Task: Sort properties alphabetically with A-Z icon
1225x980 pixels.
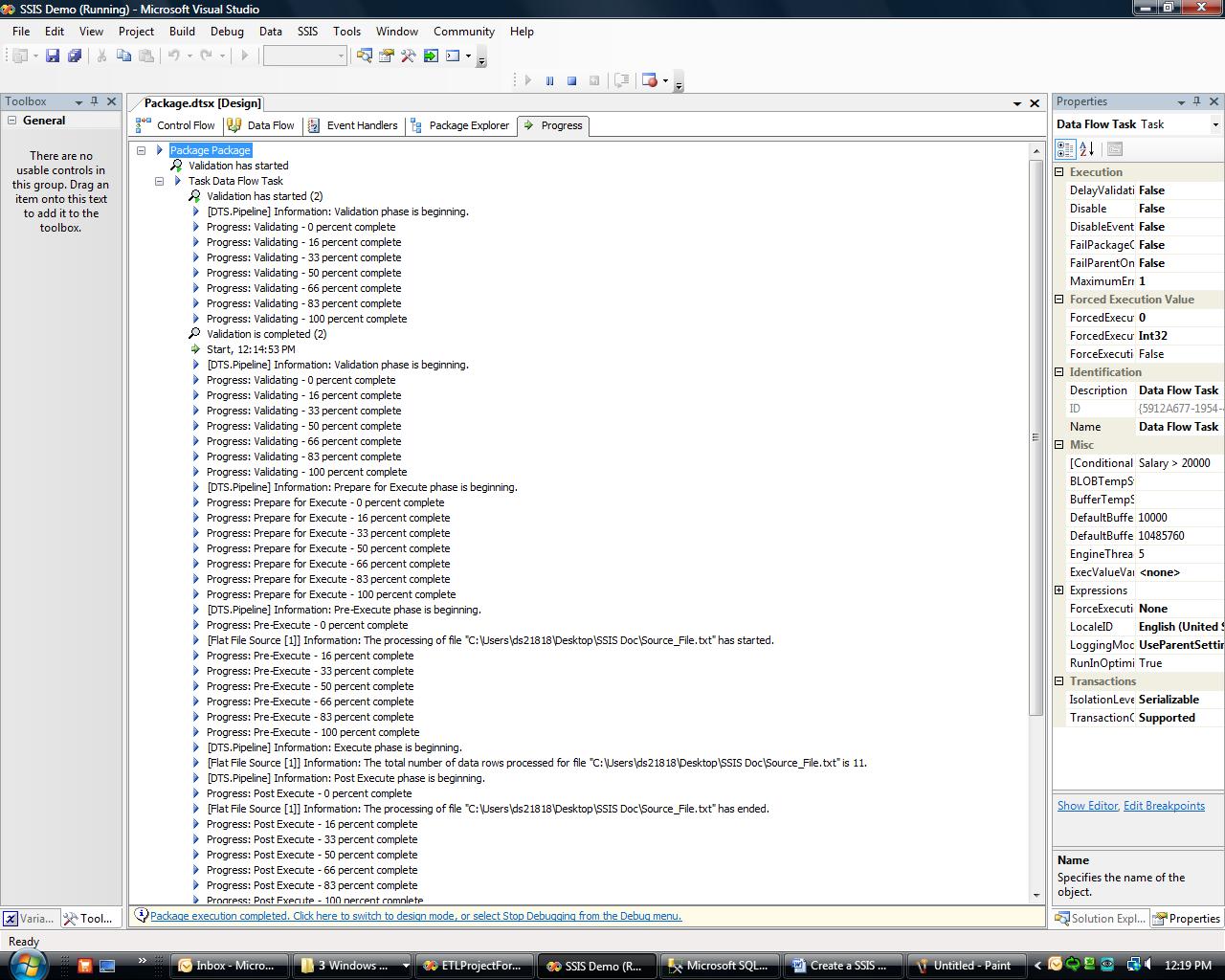Action: tap(1087, 149)
